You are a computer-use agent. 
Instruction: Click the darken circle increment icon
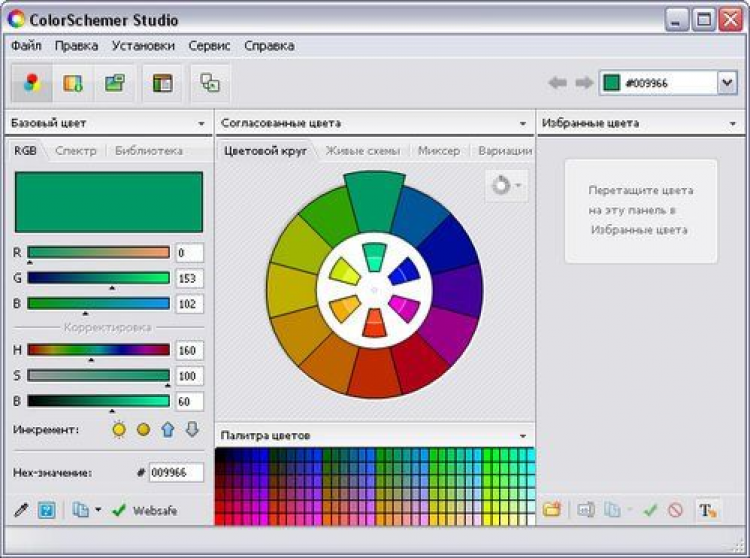coord(143,429)
